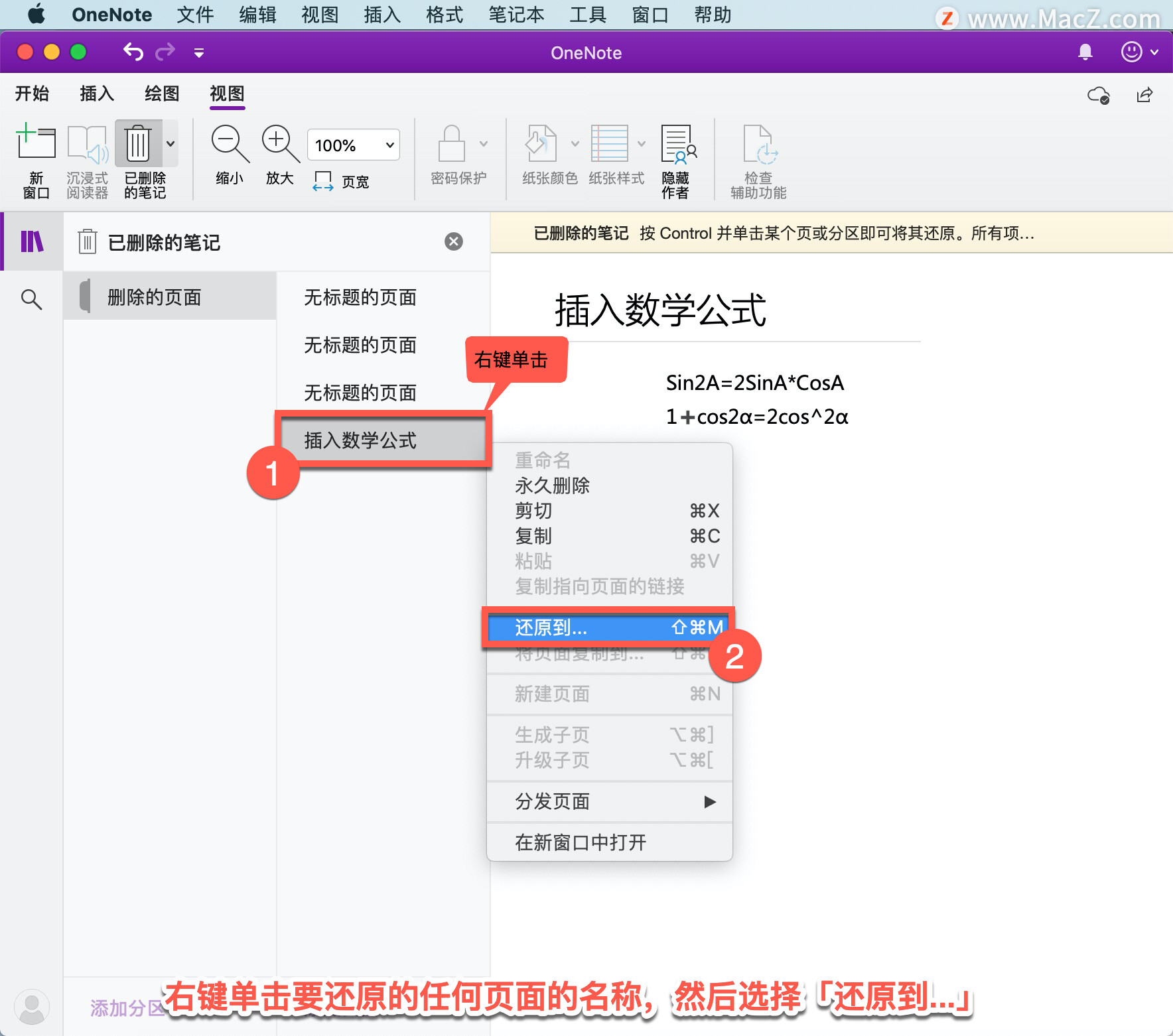Open the Format (格式) menu bar item
1173x1036 pixels.
445,15
